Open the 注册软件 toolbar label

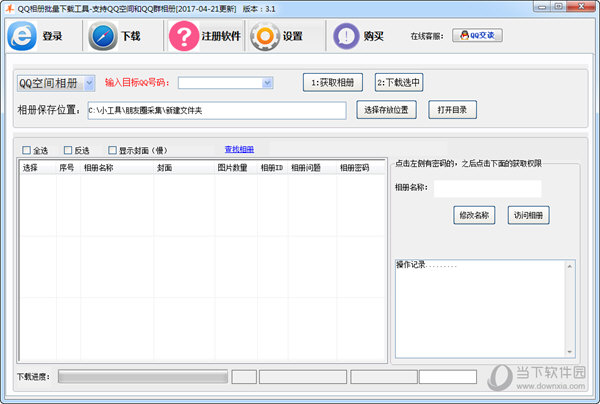point(221,36)
